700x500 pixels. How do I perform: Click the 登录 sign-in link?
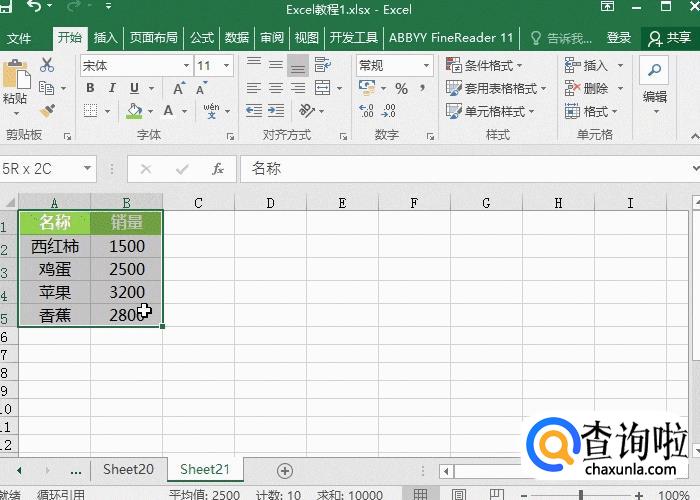point(619,38)
